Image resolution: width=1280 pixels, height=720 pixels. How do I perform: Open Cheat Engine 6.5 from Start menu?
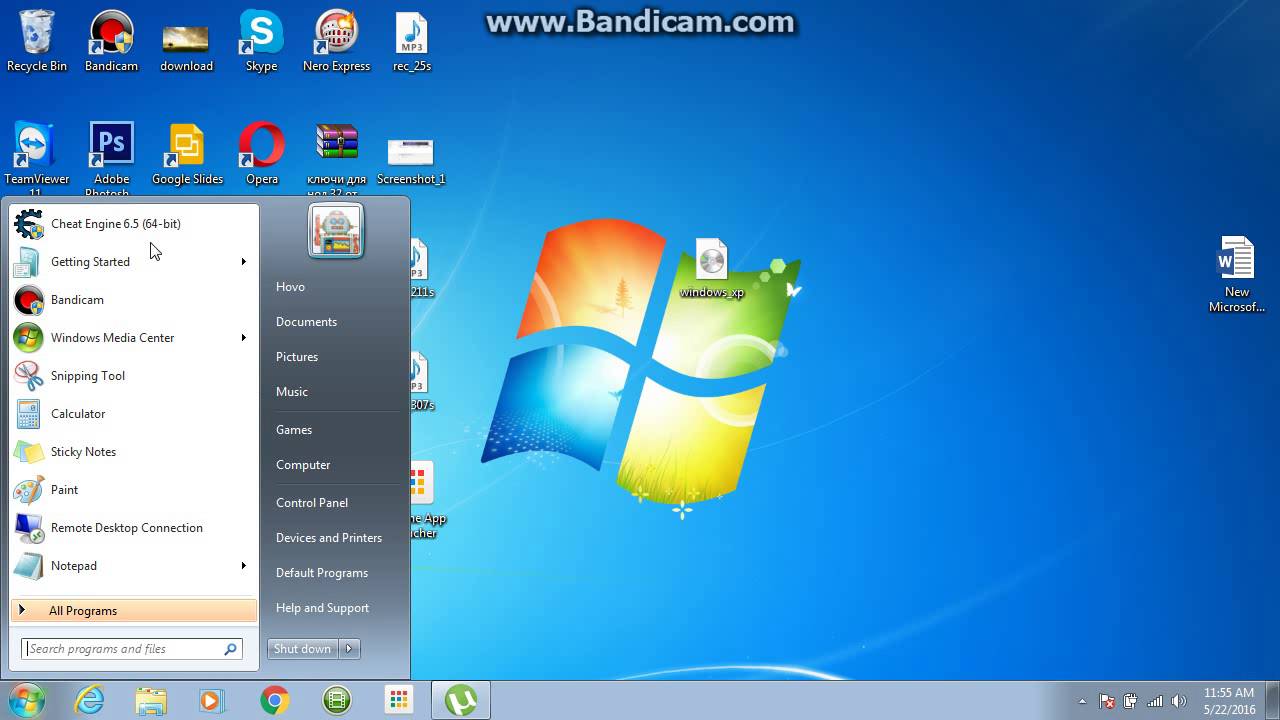[x=133, y=224]
